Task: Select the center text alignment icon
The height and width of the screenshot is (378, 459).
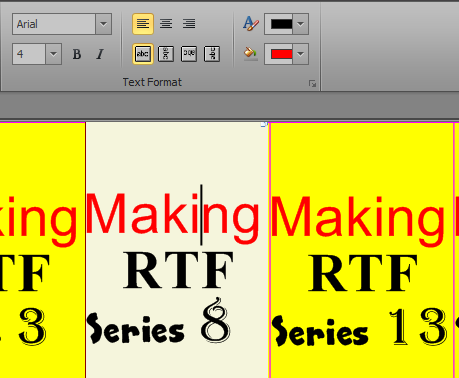Action: point(166,24)
